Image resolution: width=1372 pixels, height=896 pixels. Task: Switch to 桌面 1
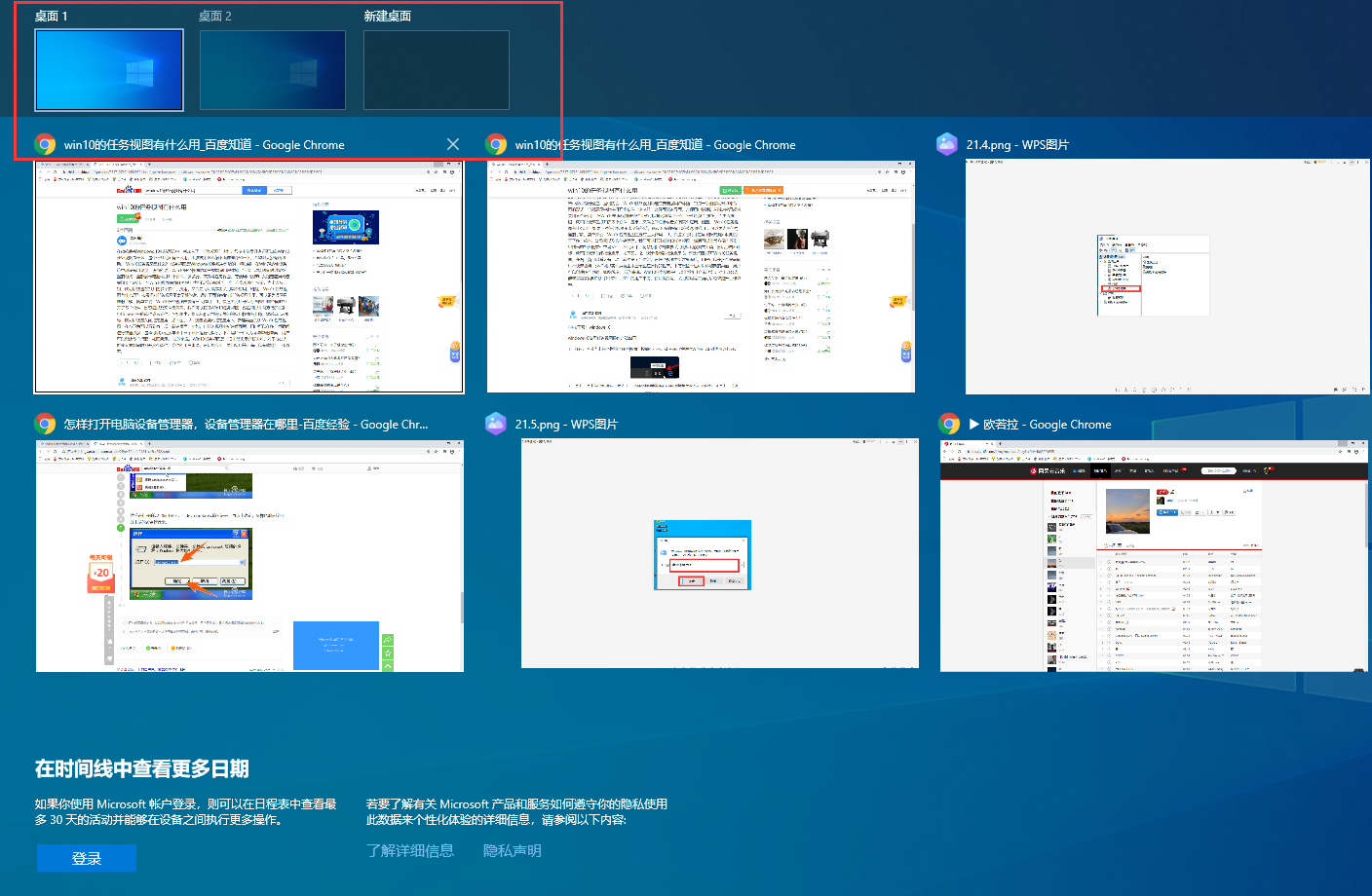[x=108, y=70]
